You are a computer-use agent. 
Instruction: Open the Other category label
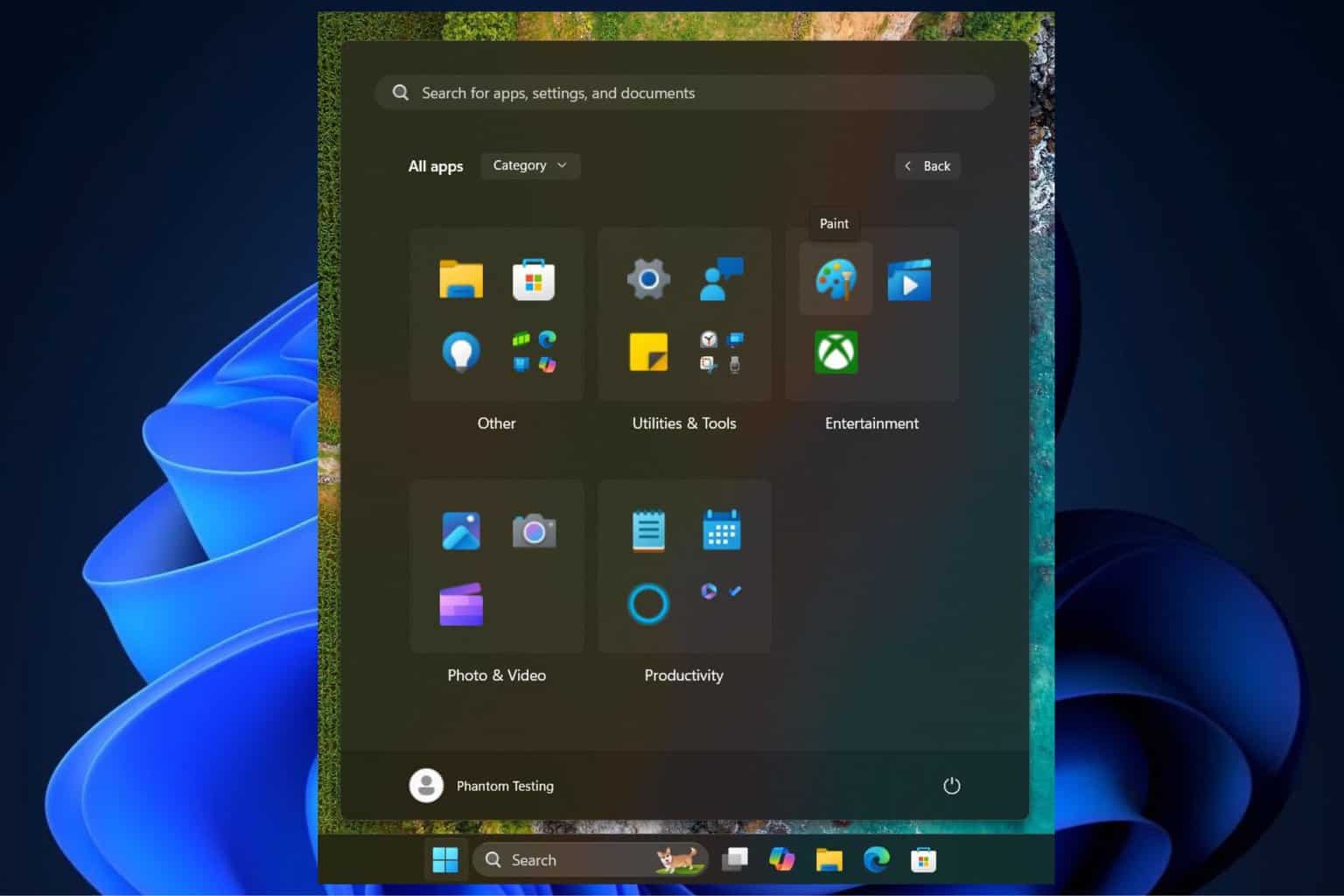click(496, 423)
